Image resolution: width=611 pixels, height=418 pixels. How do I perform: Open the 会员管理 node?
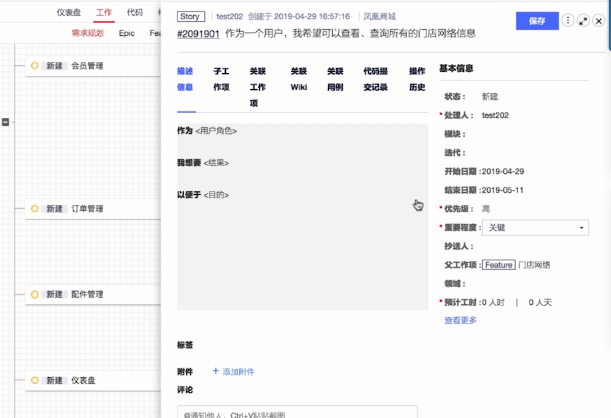click(x=87, y=65)
